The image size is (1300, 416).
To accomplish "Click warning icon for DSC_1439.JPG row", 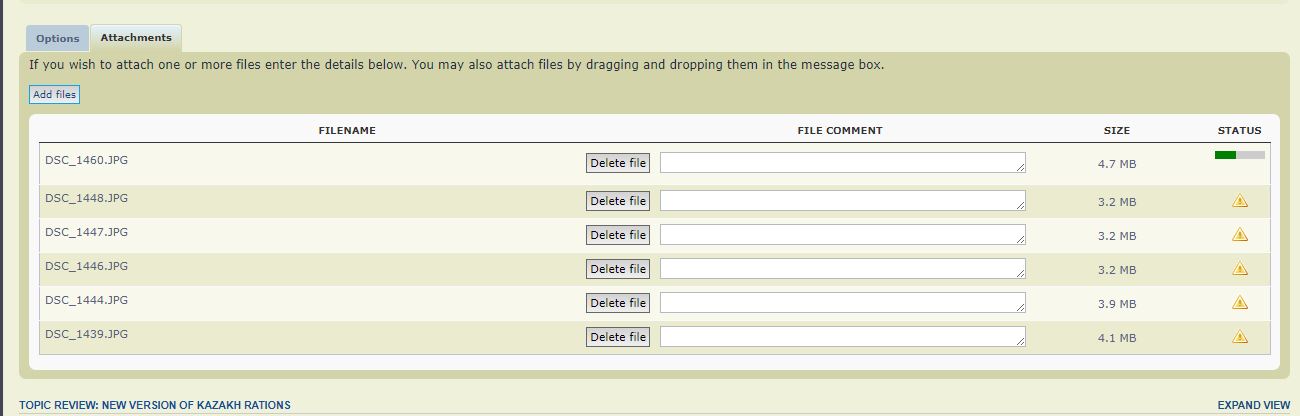I will point(1240,337).
